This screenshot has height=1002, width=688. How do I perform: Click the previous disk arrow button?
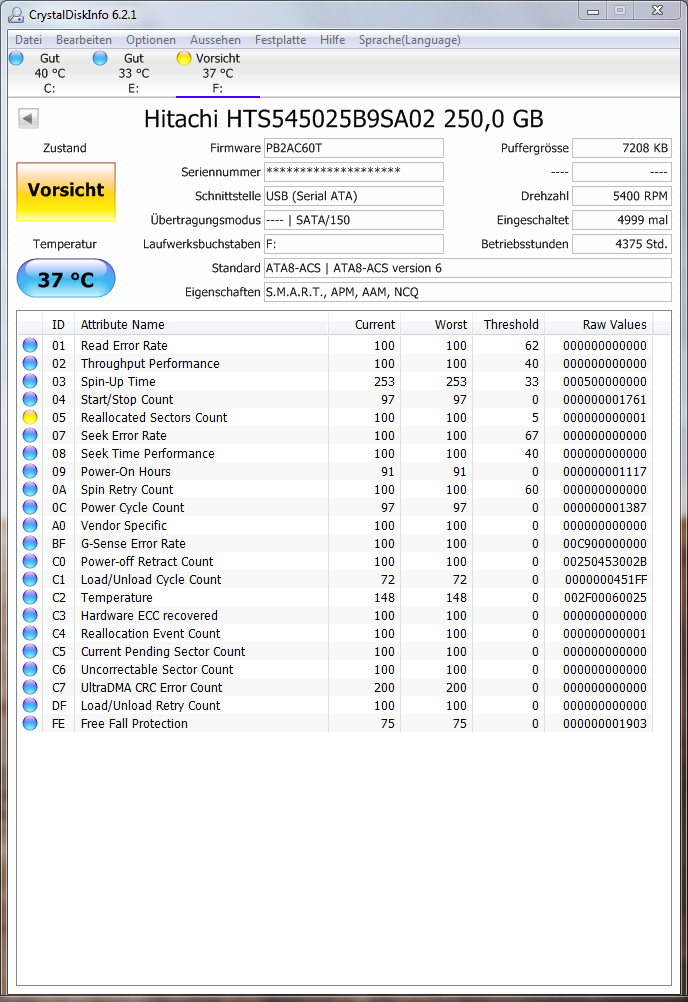tap(28, 118)
